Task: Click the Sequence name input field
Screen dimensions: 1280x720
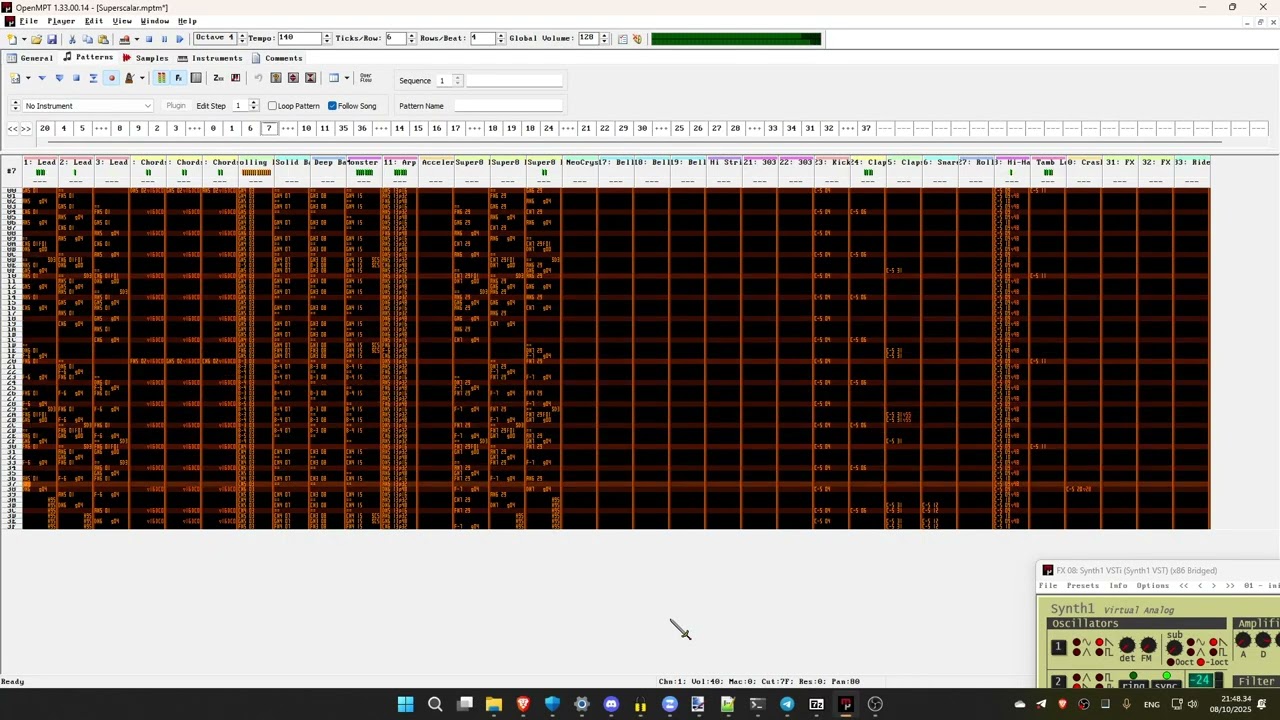Action: 515,80
